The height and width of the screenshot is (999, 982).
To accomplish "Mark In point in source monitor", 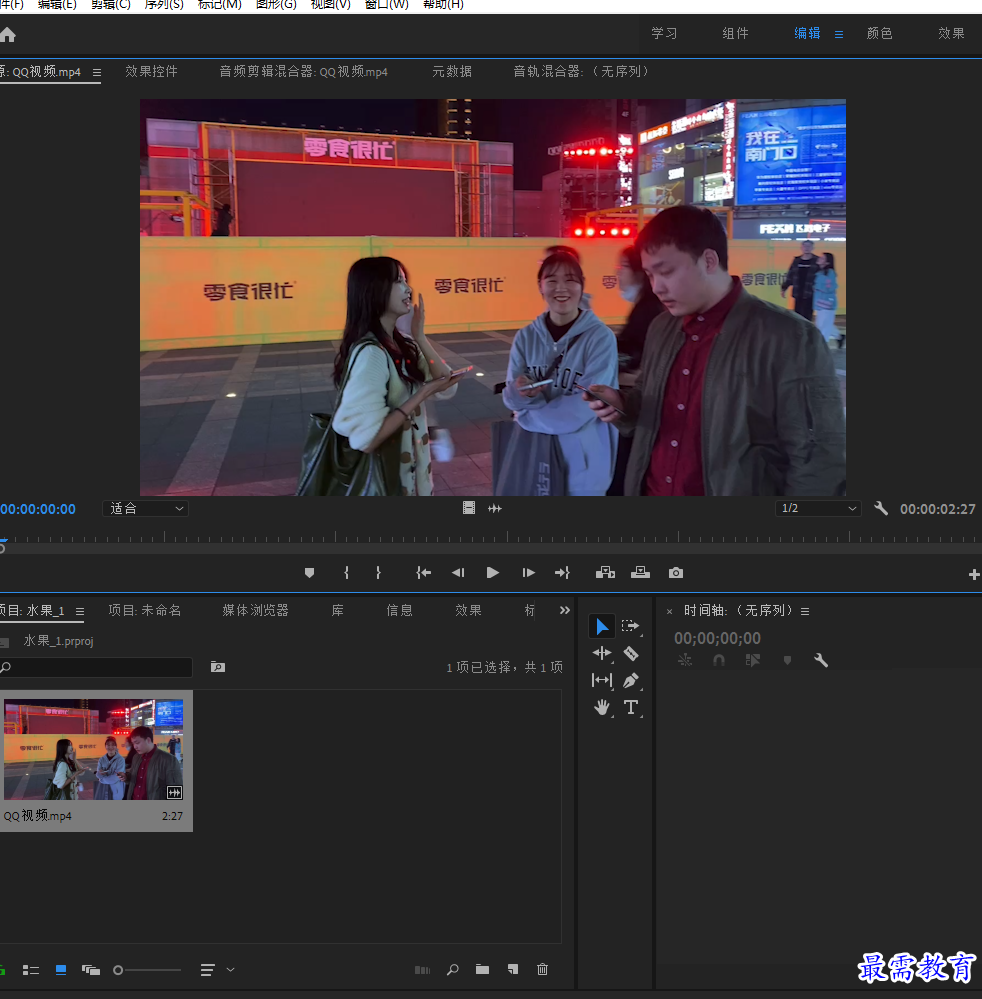I will pos(346,573).
